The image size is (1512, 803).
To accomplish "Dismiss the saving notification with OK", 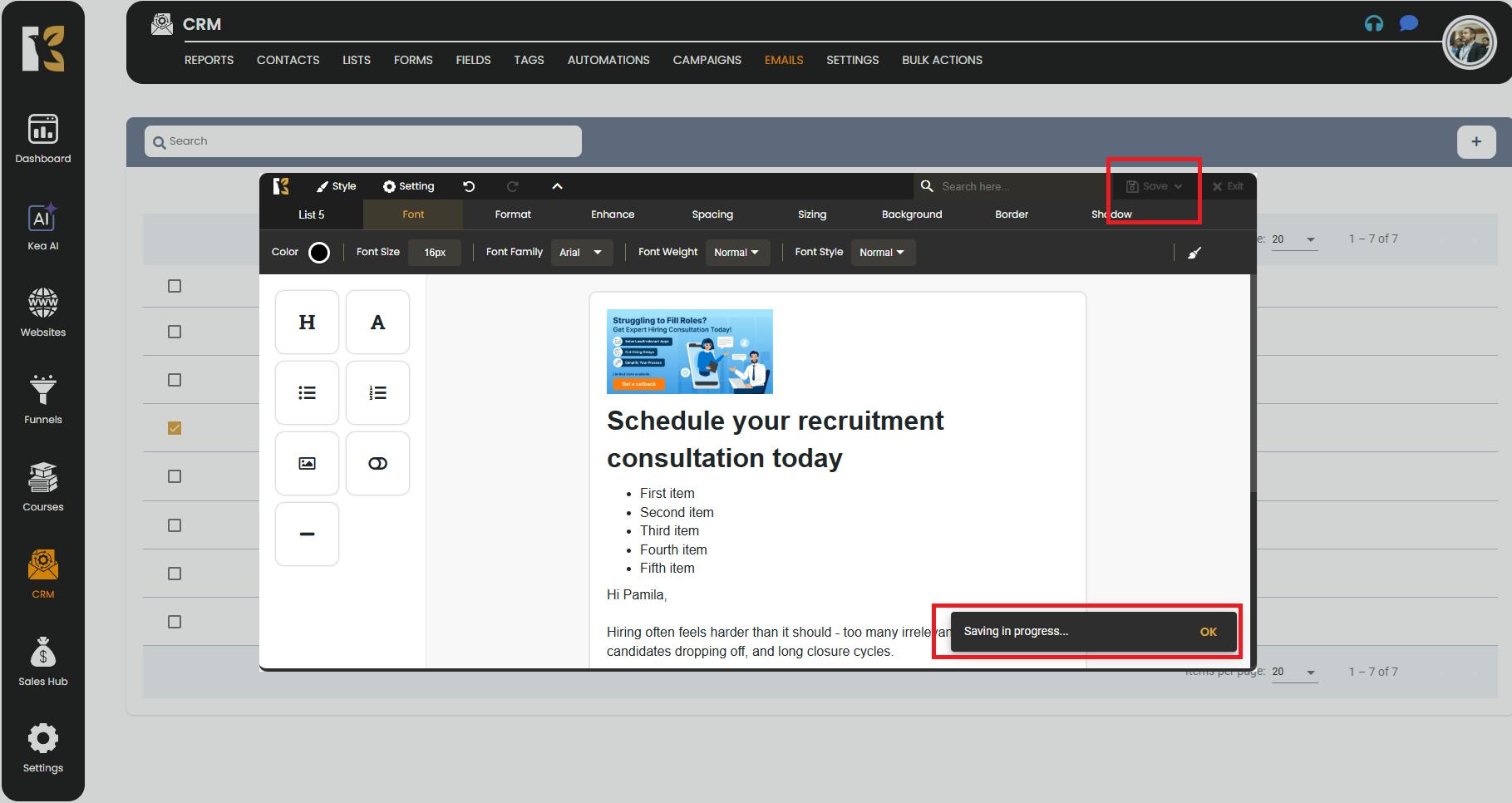I will [x=1208, y=632].
